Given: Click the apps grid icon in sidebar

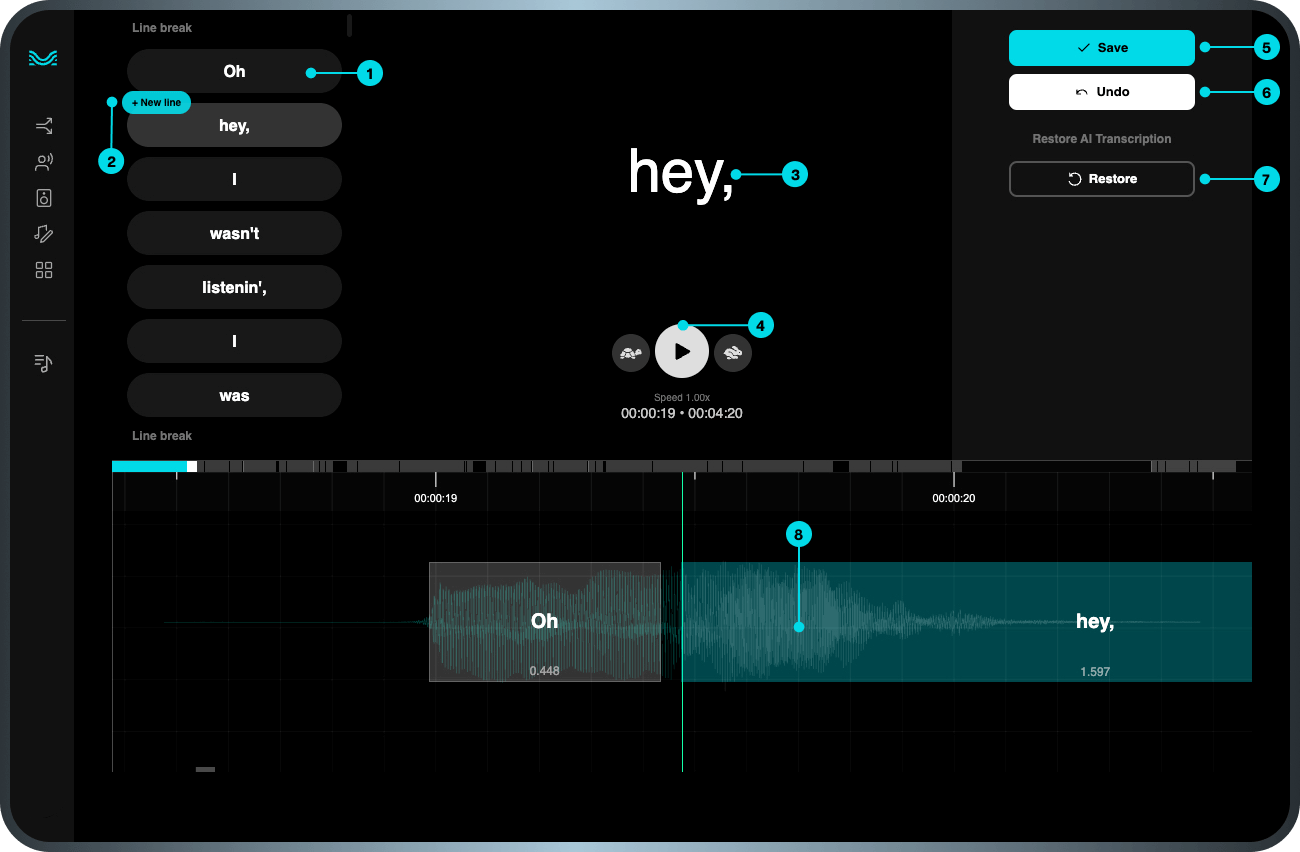Looking at the screenshot, I should tap(43, 269).
